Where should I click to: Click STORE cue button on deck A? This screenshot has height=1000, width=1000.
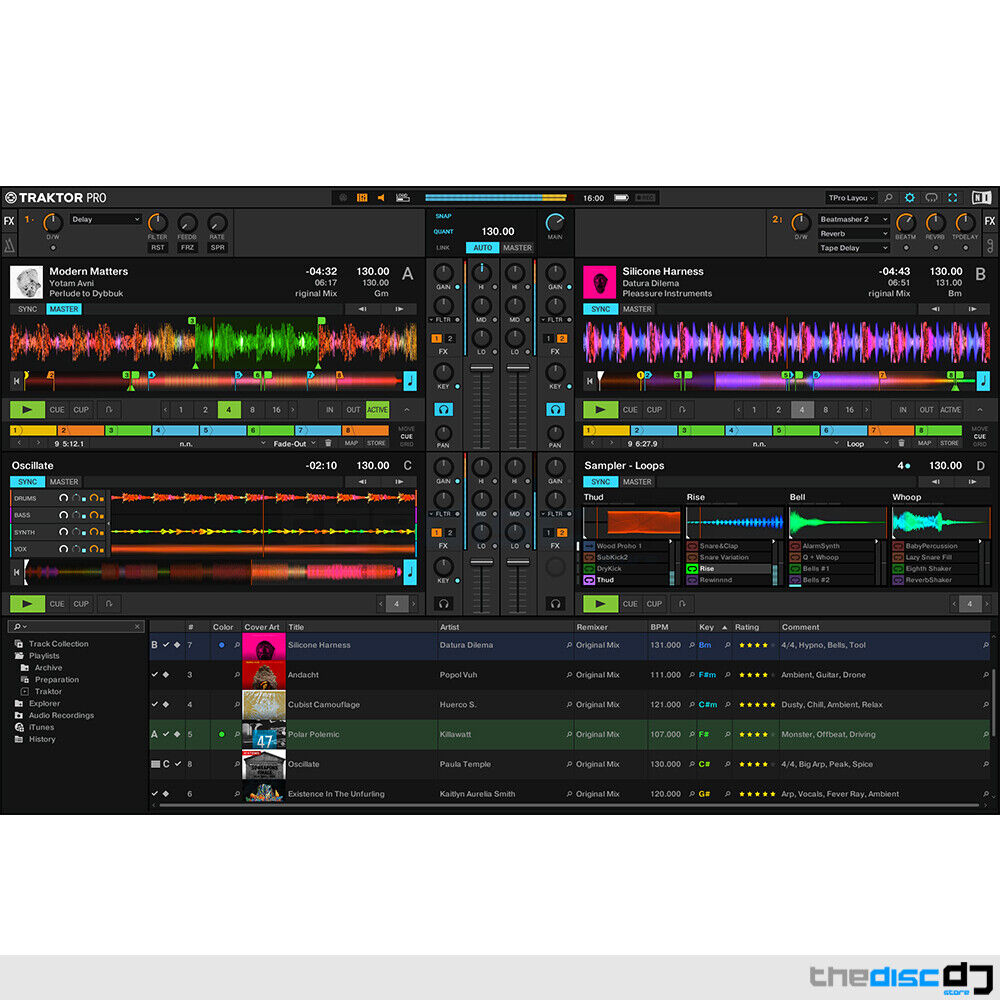point(376,443)
